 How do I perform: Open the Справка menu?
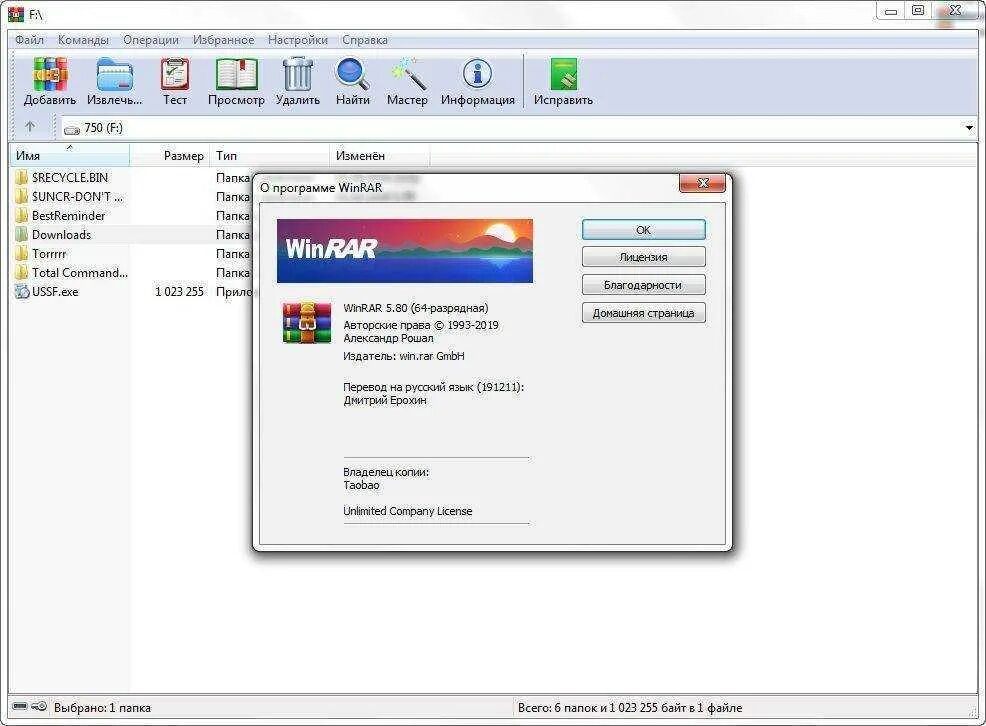pyautogui.click(x=365, y=40)
